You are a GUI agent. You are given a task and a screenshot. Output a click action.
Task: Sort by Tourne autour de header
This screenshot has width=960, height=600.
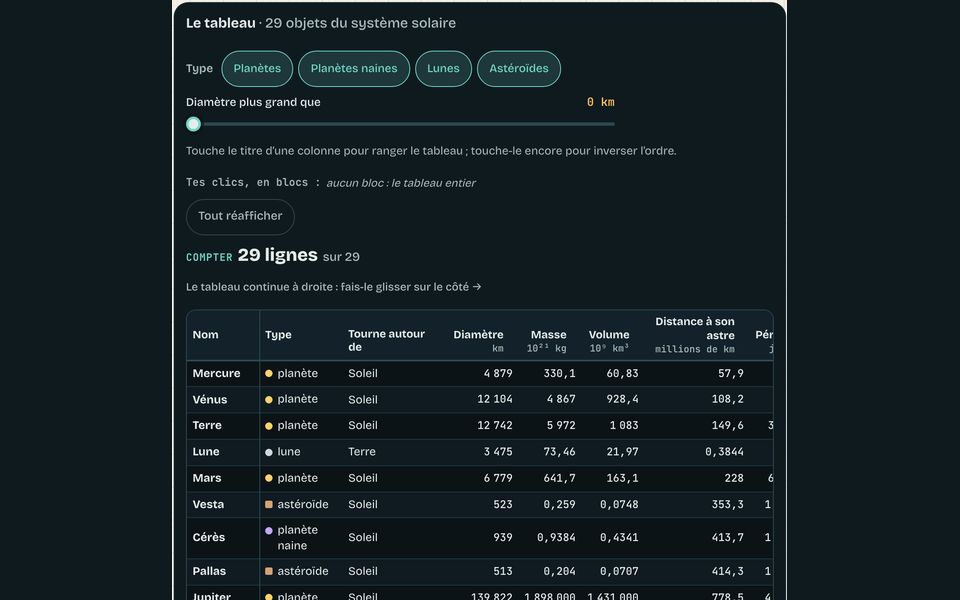tap(387, 340)
